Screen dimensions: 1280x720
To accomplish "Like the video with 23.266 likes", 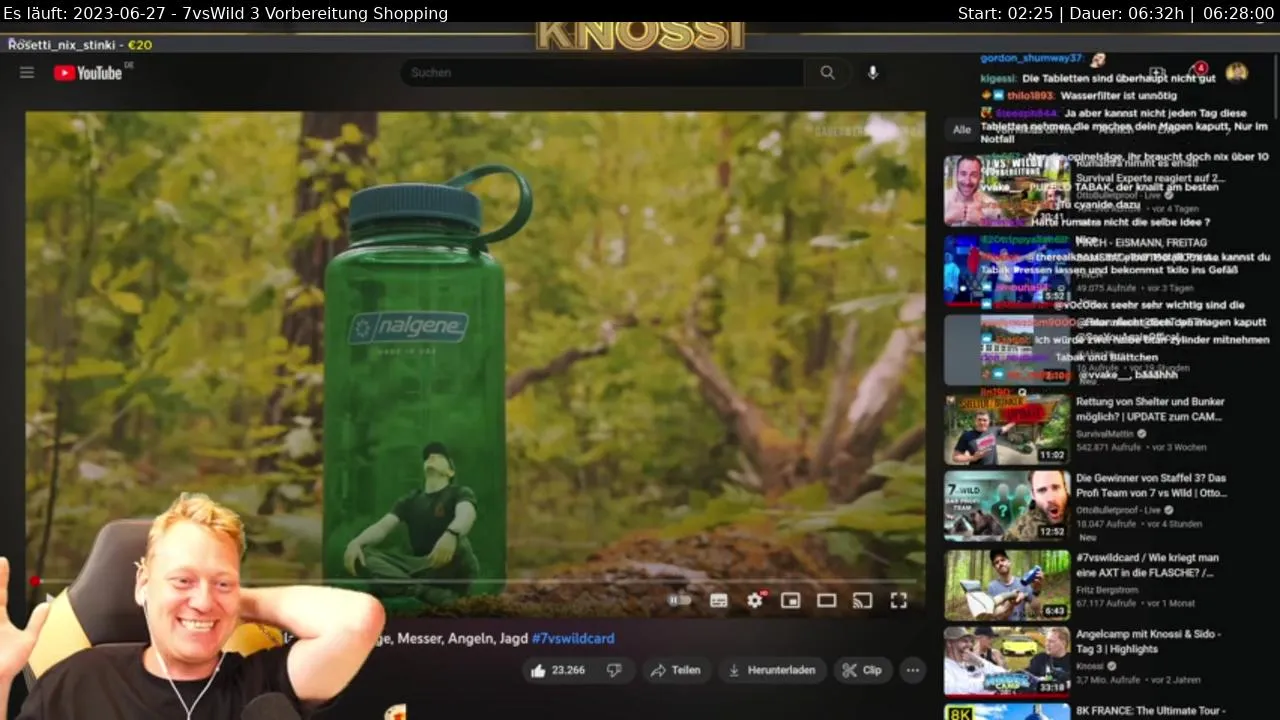I will 560,670.
